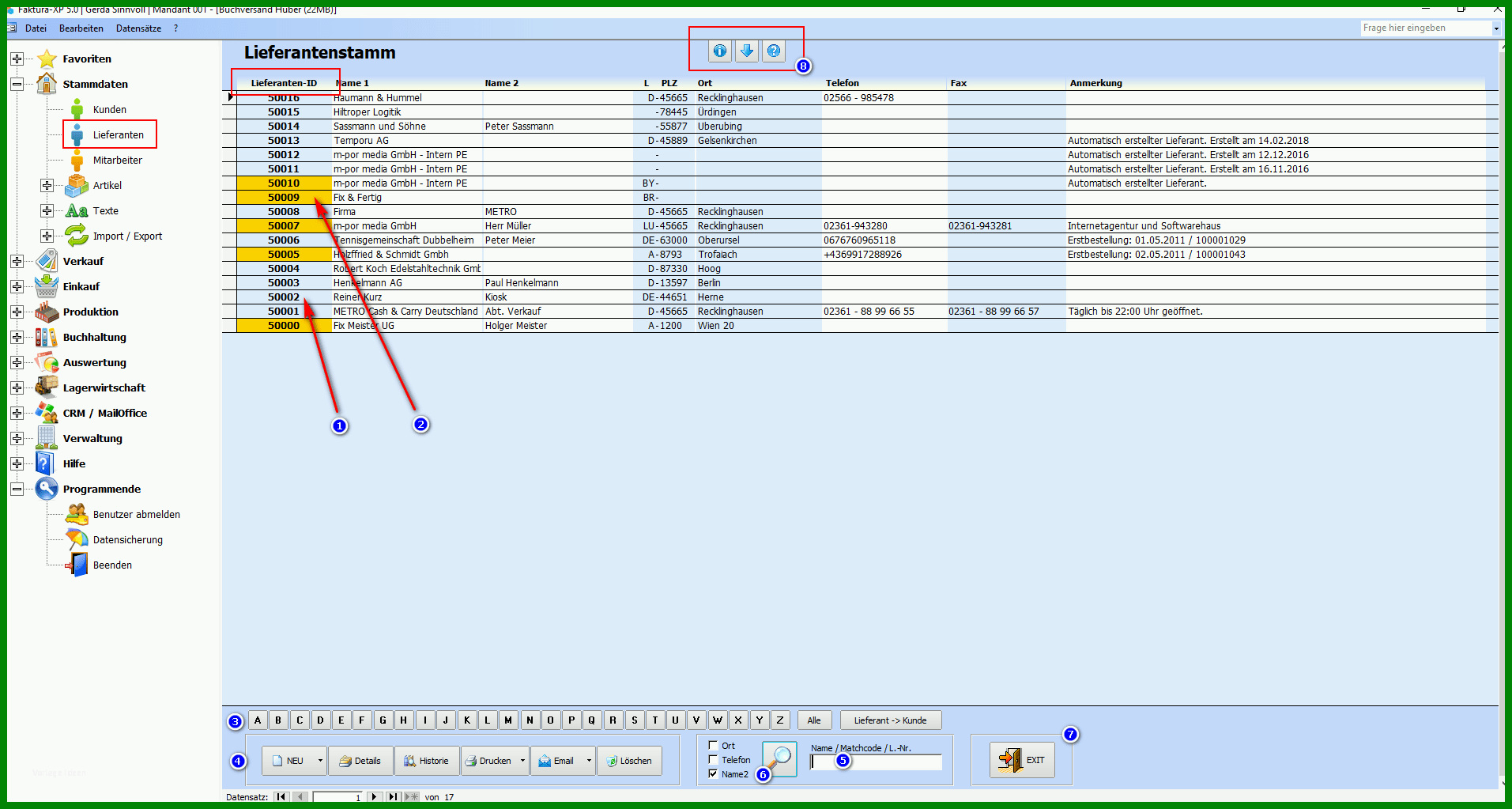
Task: Click the Programmende key icon
Action: 47,489
